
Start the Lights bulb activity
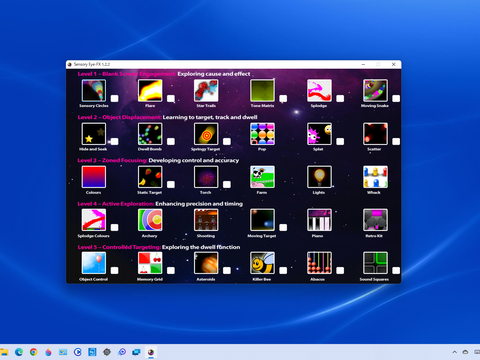pyautogui.click(x=319, y=177)
